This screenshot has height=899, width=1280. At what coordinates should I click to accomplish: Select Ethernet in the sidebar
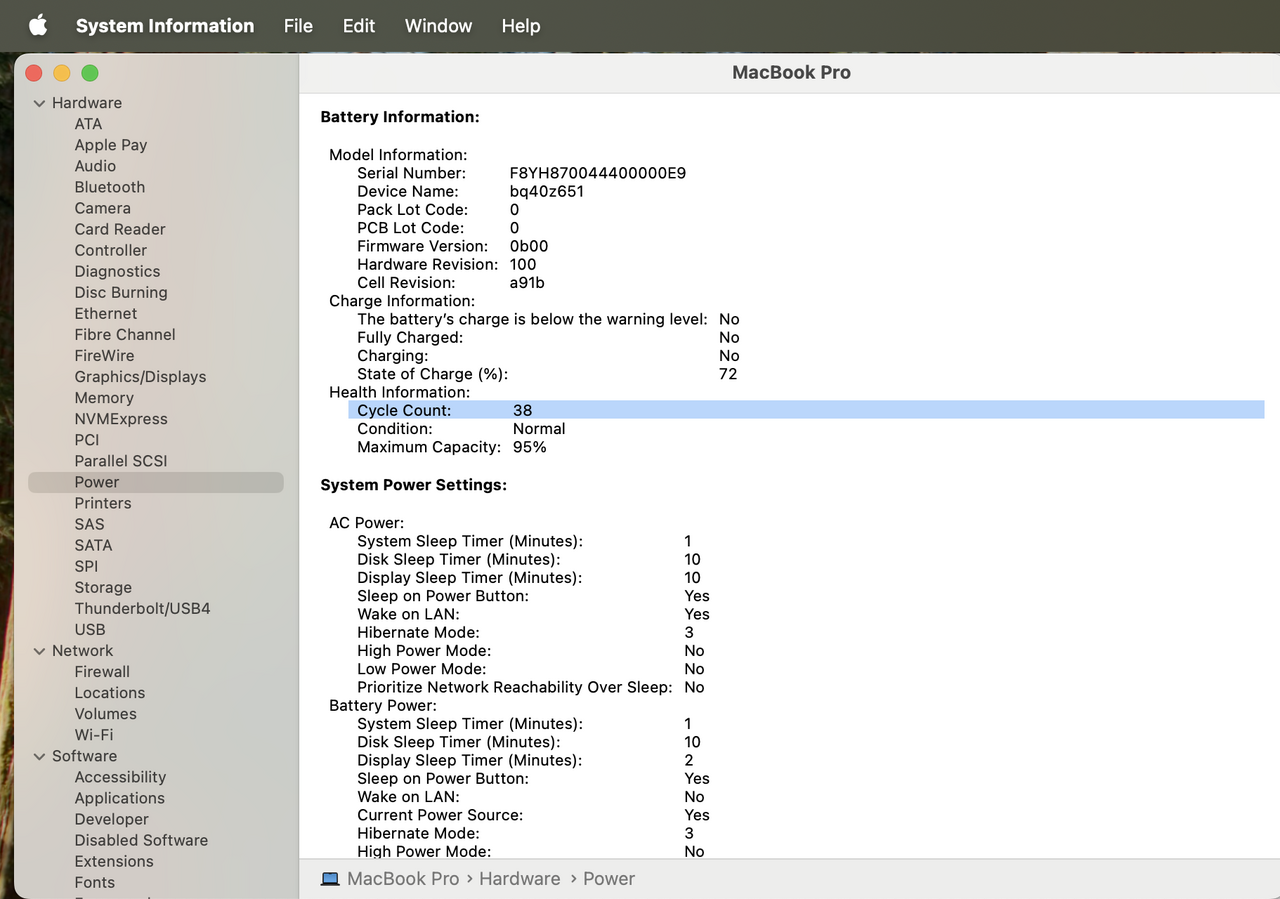click(106, 313)
